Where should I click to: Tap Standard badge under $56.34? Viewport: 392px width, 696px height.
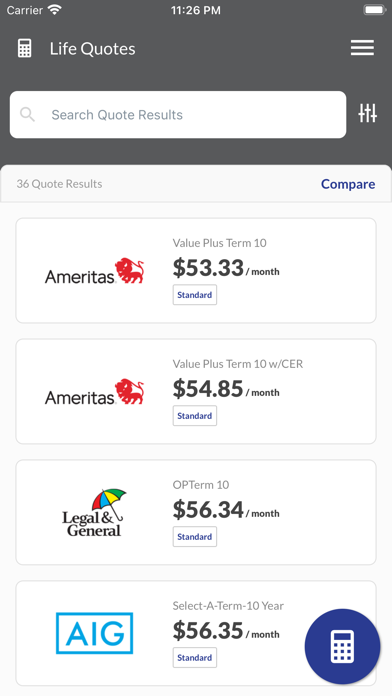[x=195, y=537]
